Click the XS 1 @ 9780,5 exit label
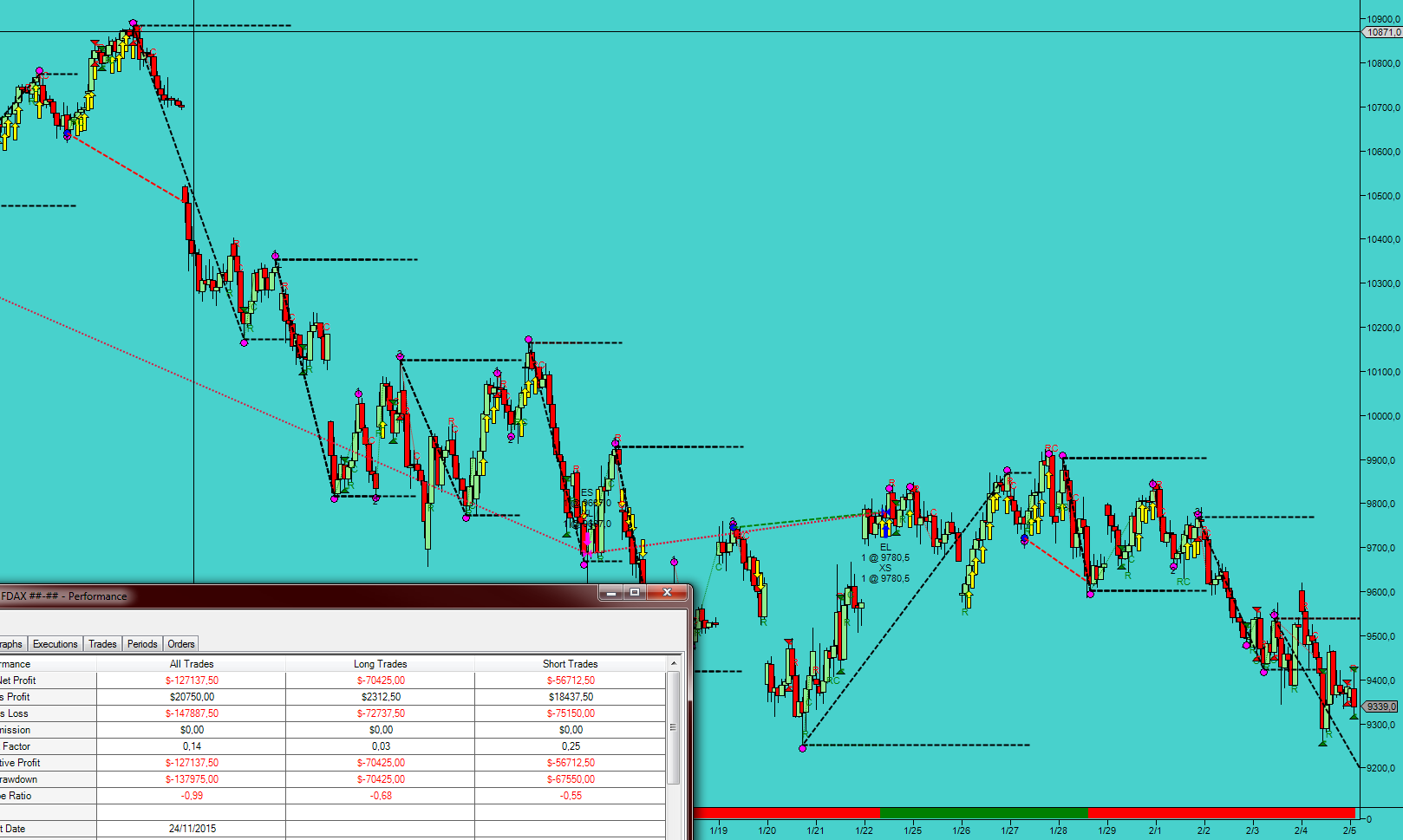This screenshot has height=840, width=1403. click(x=885, y=574)
